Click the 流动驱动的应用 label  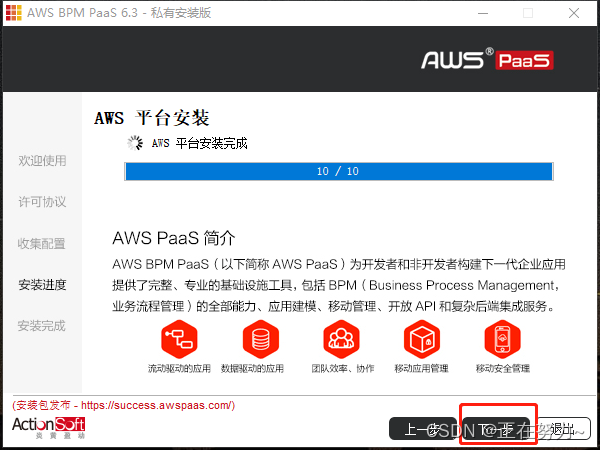coord(179,368)
